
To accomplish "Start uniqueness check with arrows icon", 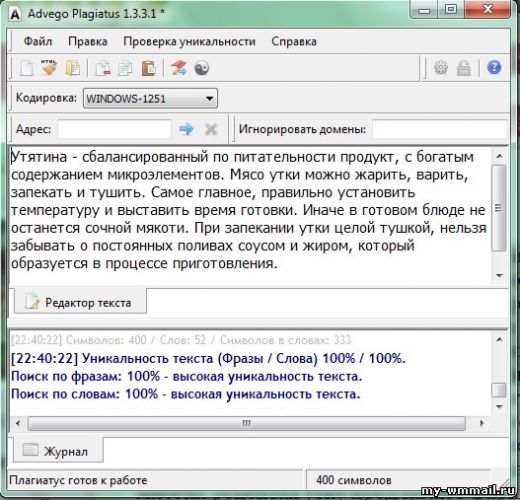I will (x=179, y=68).
